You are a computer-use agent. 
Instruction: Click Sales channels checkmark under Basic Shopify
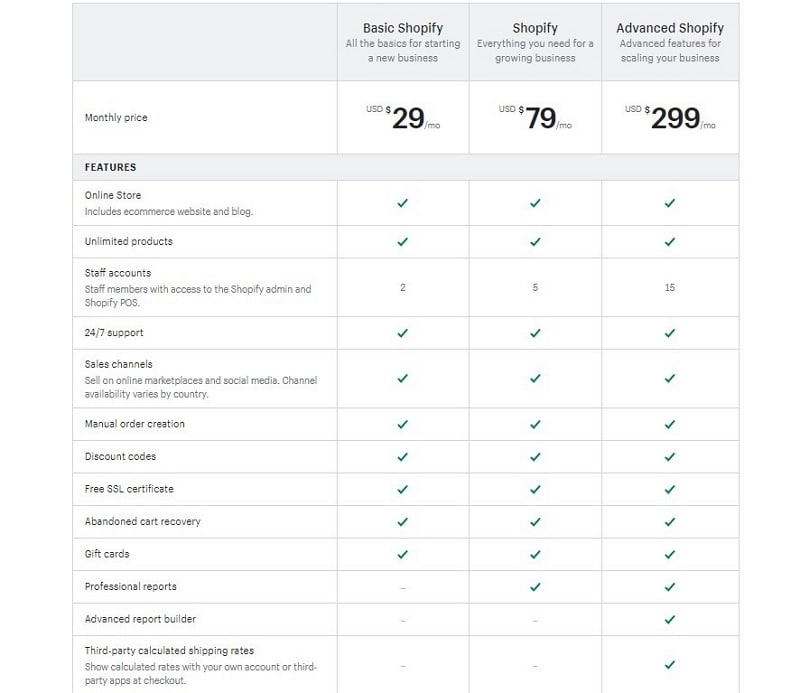coord(403,379)
